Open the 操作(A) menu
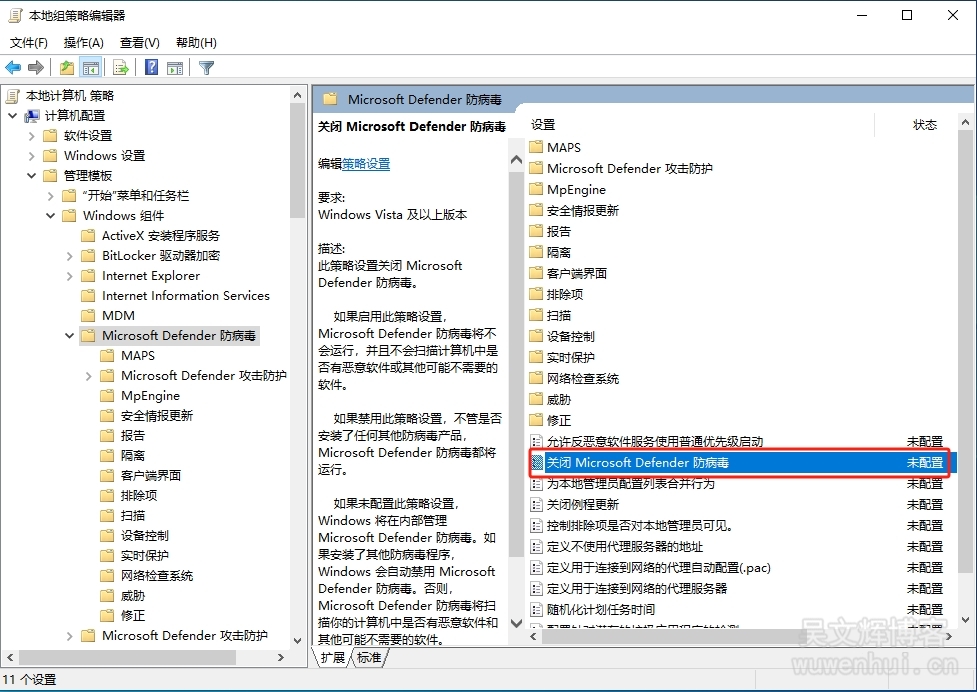The width and height of the screenshot is (977, 692). [83, 43]
